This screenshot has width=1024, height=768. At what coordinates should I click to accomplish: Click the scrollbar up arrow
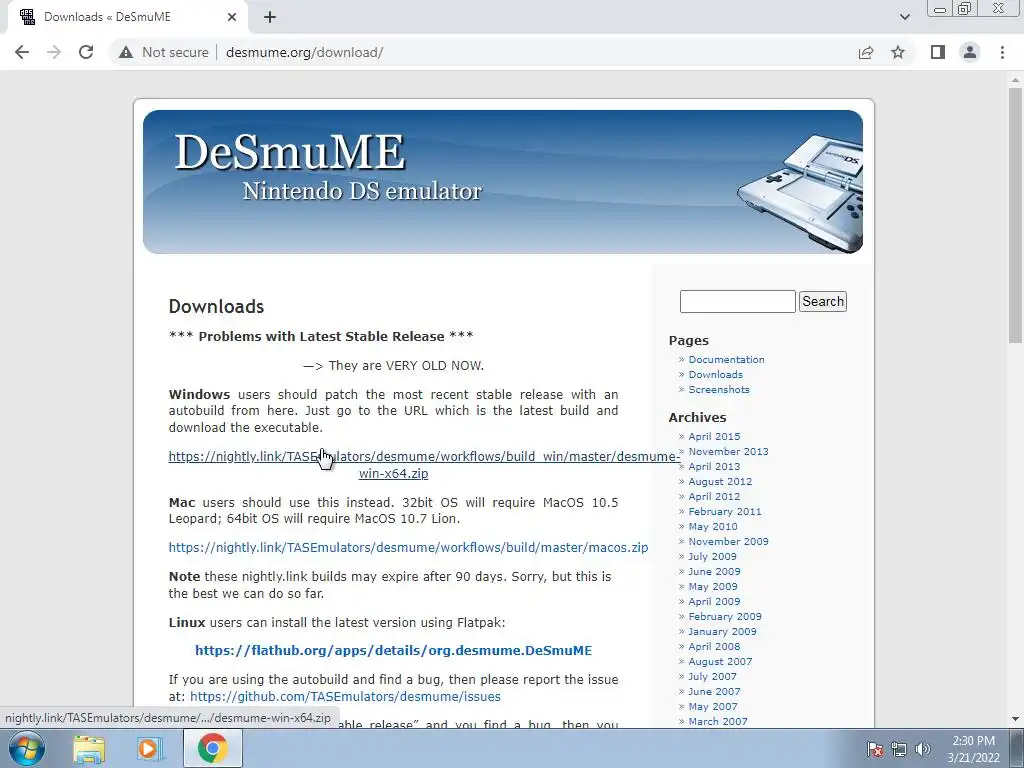pos(1016,79)
